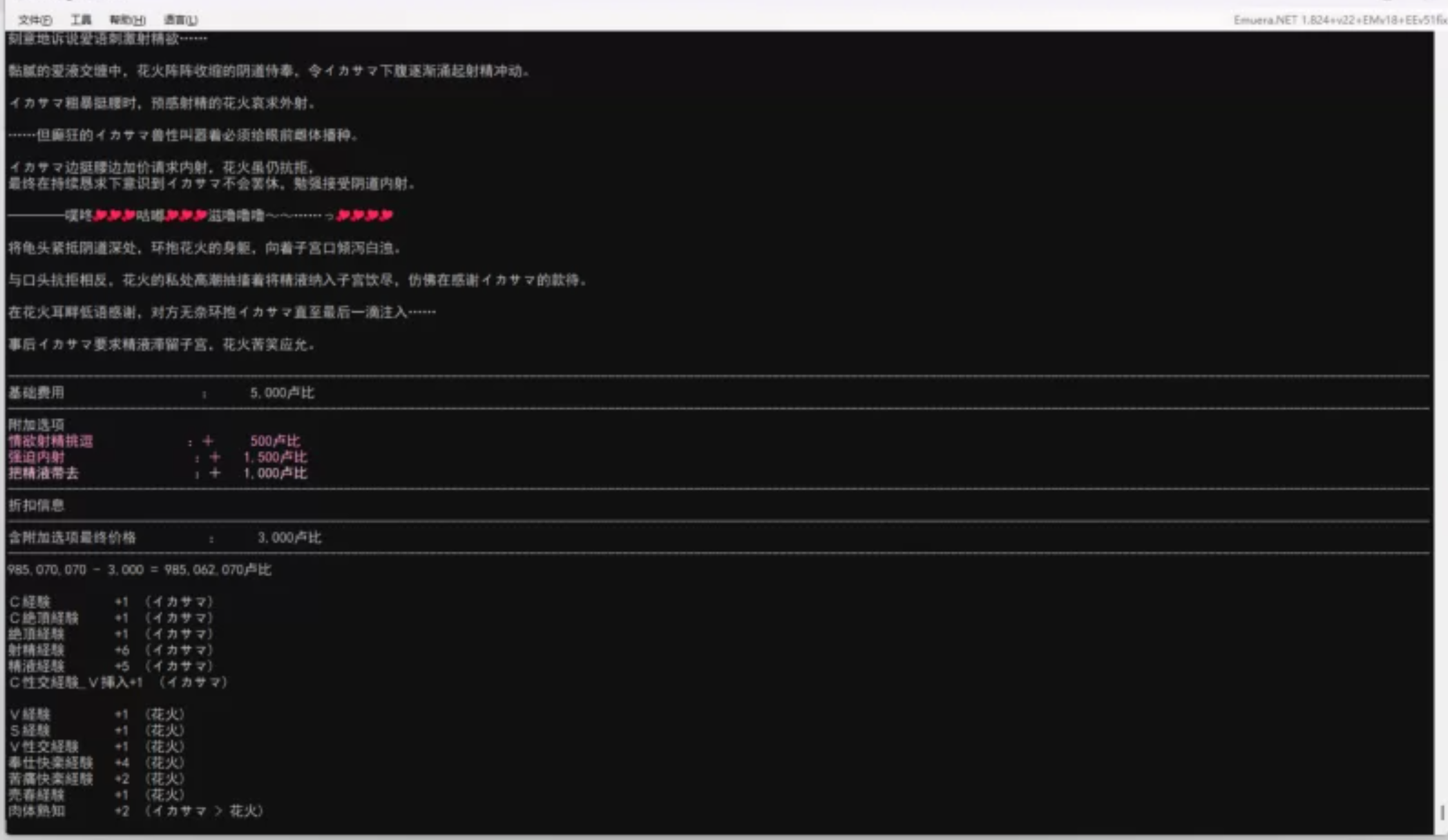Viewport: 1448px width, 840px height.
Task: Click the last group of pink hearts
Action: 365,216
